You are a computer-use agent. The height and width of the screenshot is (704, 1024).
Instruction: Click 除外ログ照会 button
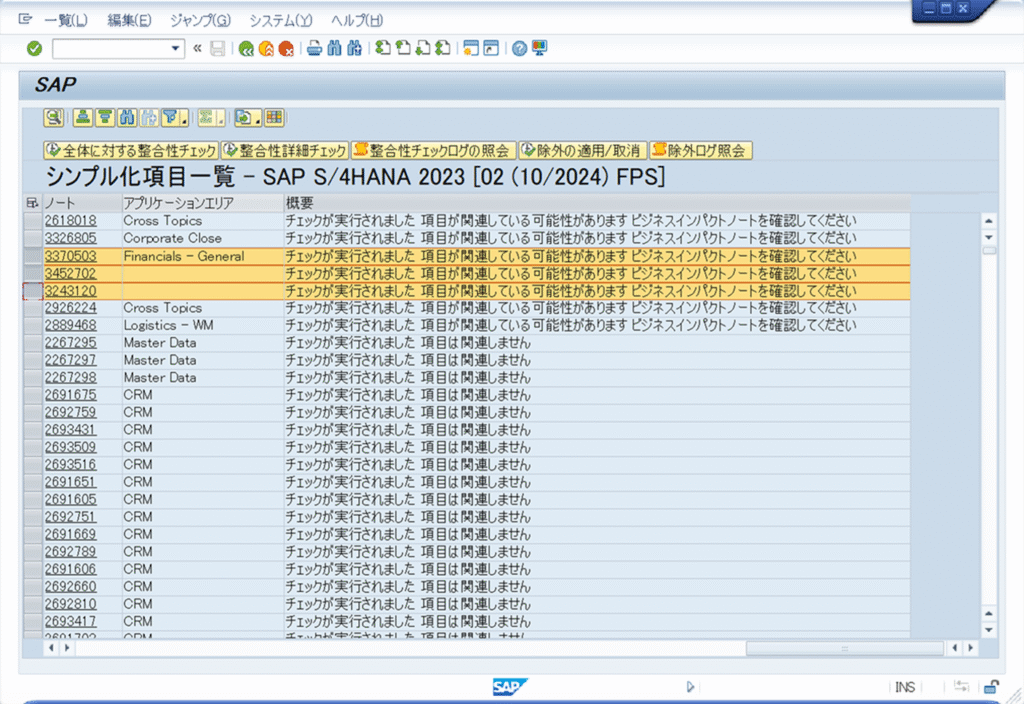(x=701, y=151)
